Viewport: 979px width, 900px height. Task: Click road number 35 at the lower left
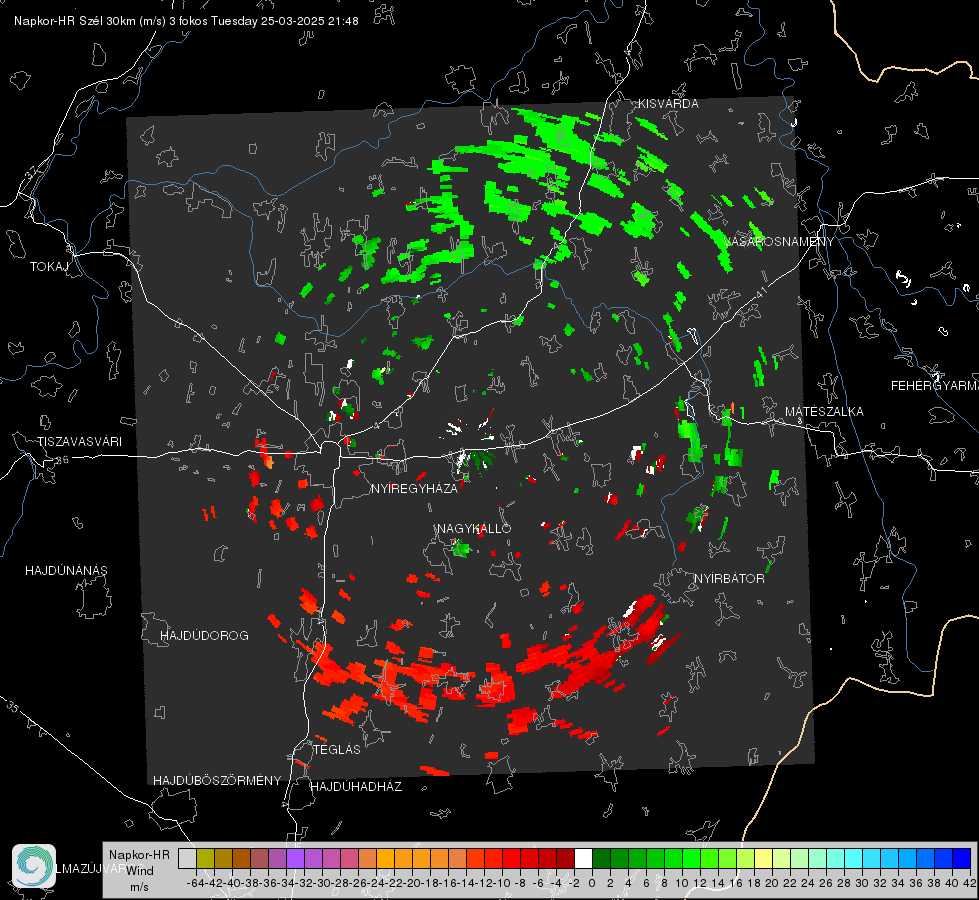click(x=13, y=708)
